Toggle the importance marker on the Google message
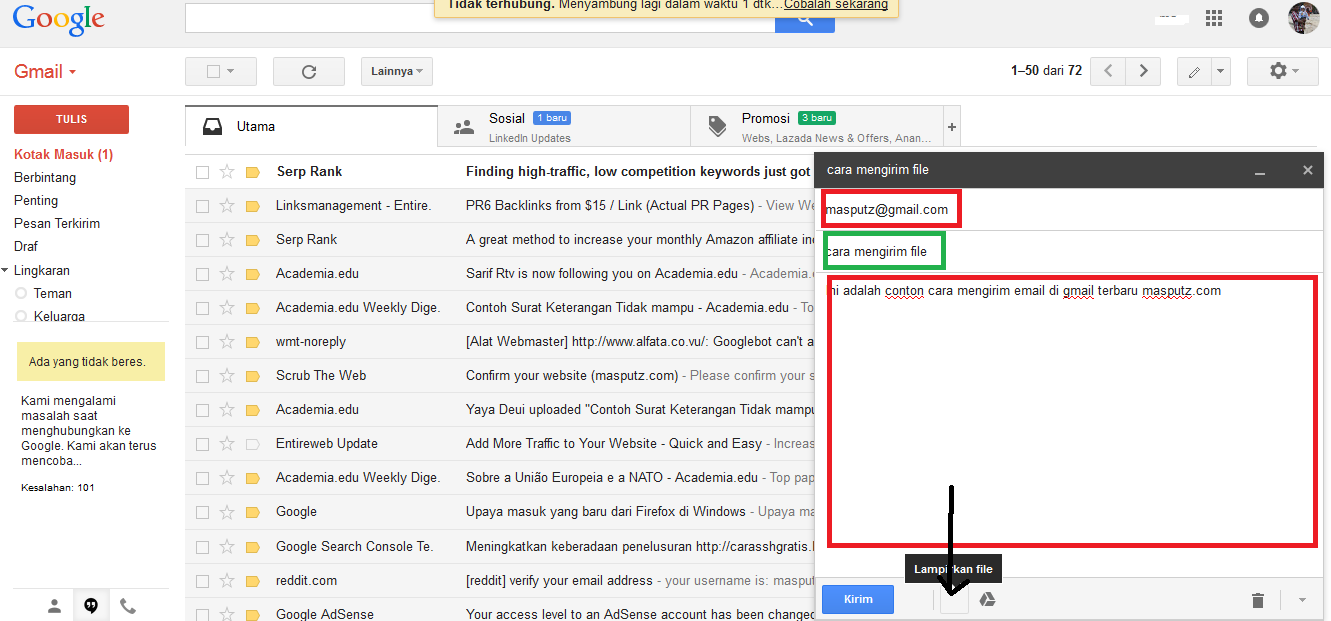This screenshot has width=1331, height=621. tap(253, 512)
